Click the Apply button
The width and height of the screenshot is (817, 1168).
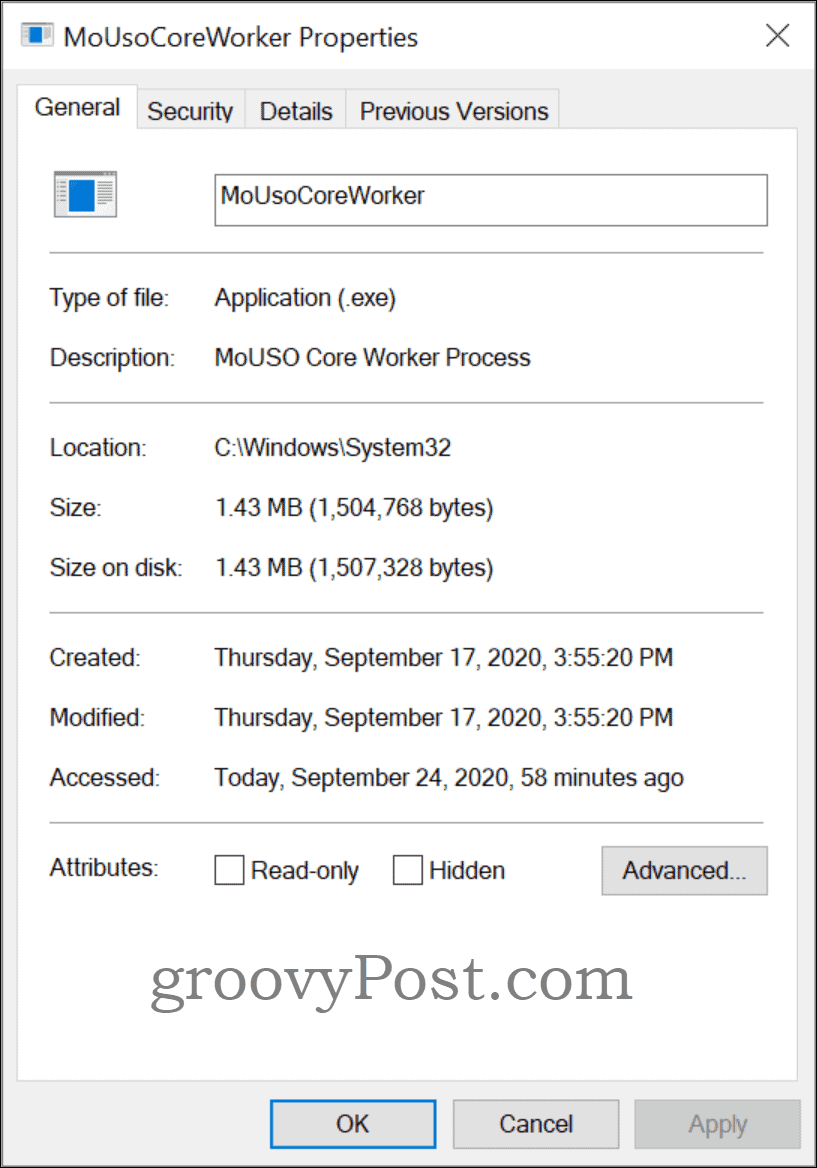pos(717,1124)
